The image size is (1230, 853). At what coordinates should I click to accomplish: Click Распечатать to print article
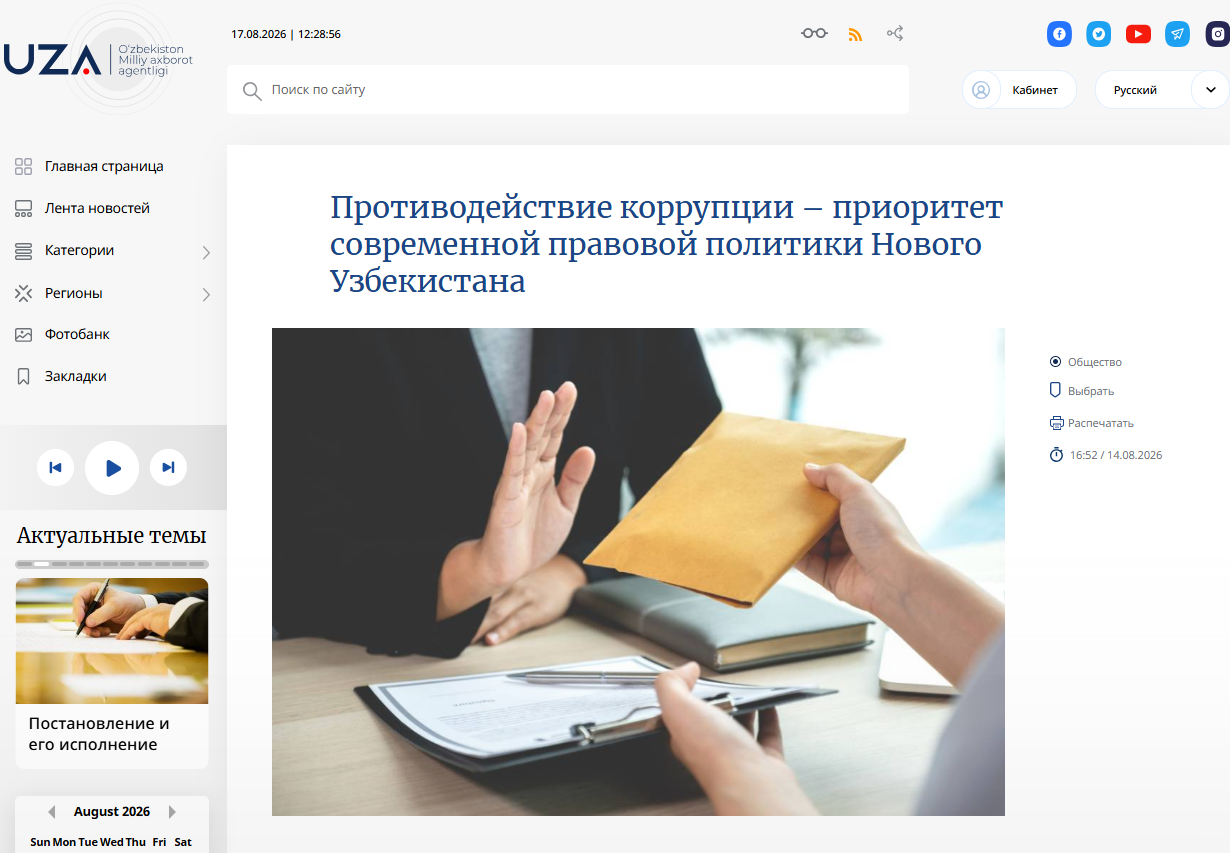coord(1101,423)
